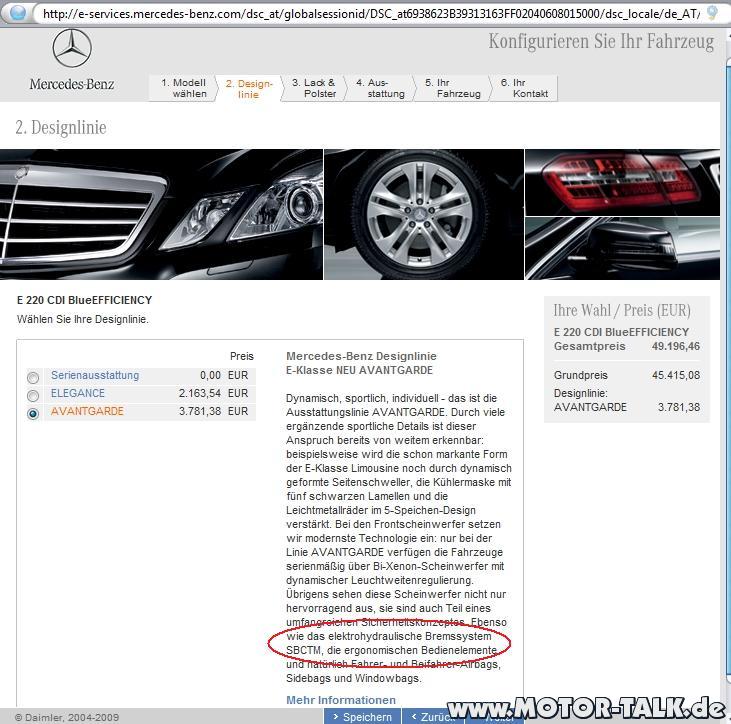Open step 2. Designlinie tab
The height and width of the screenshot is (724, 731).
coord(248,89)
